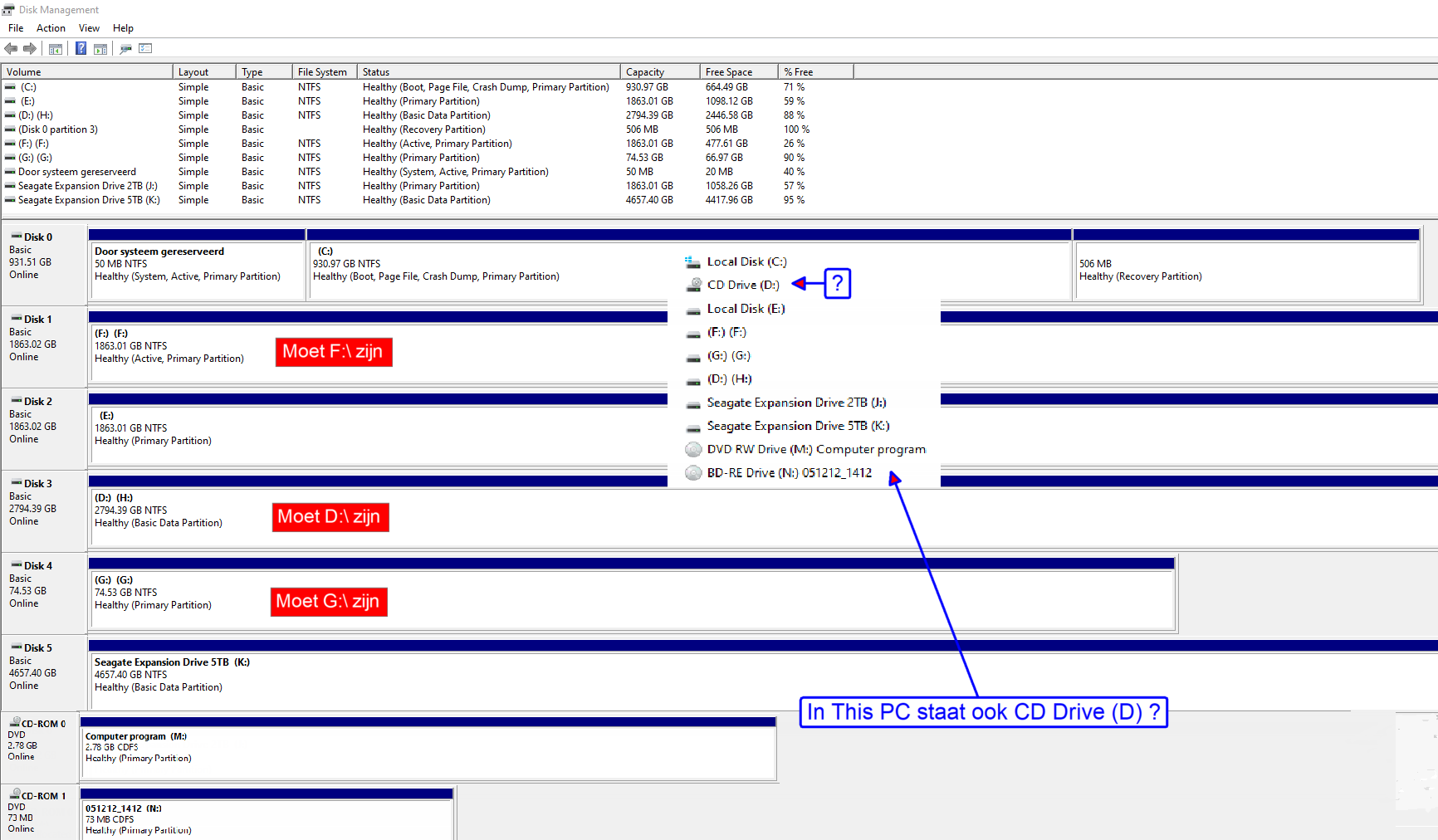Select the Local Disk (E:) entry in the drive list
1438x840 pixels.
pos(736,309)
